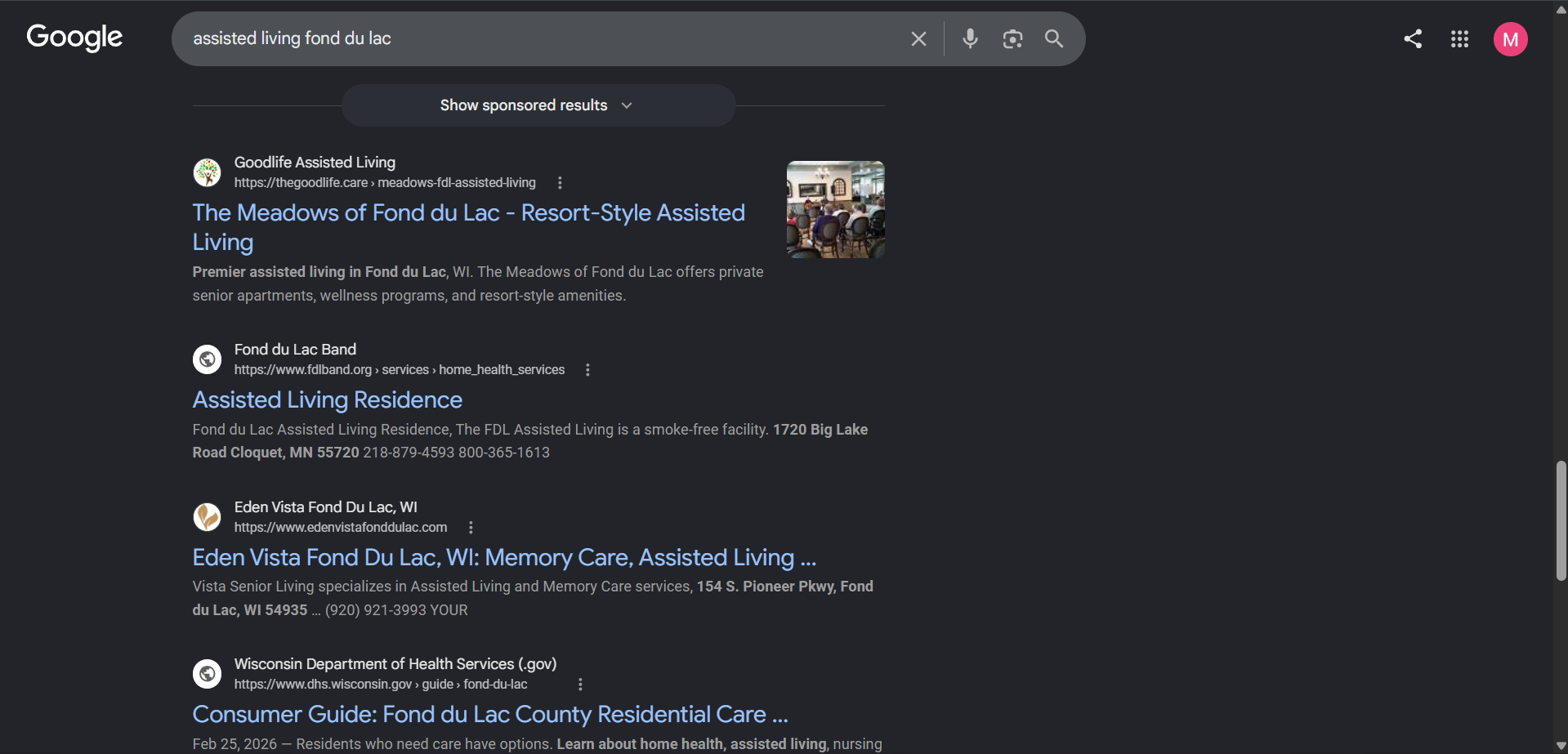Viewport: 1568px width, 754px height.
Task: Start voice search with the microphone icon
Action: point(970,38)
